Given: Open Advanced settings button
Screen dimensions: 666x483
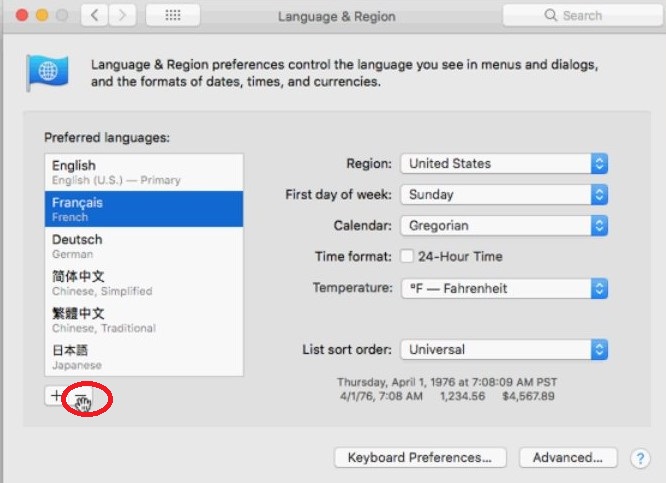Looking at the screenshot, I should 568,458.
